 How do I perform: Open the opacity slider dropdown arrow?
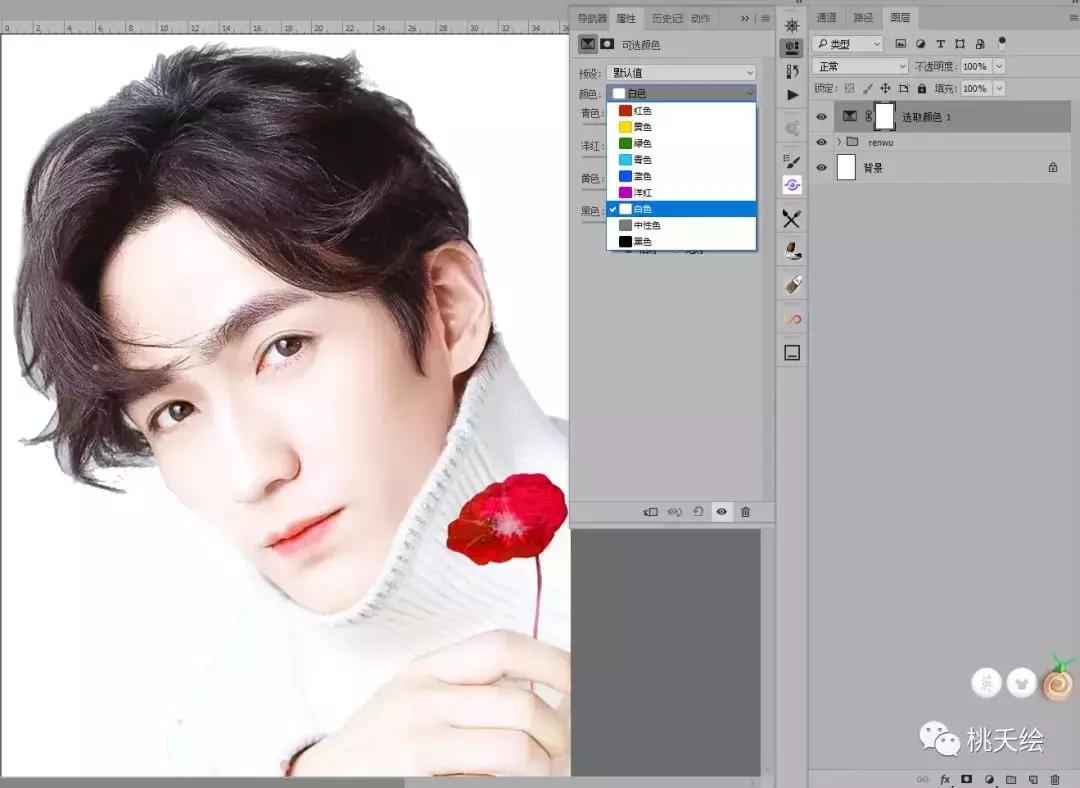click(999, 66)
